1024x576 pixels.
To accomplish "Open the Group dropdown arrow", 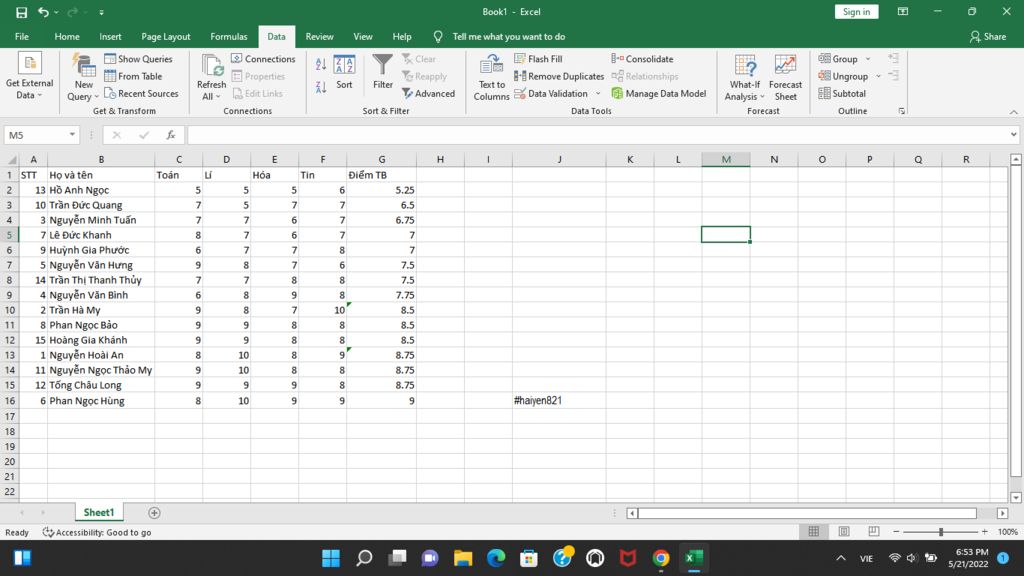I will click(x=868, y=59).
